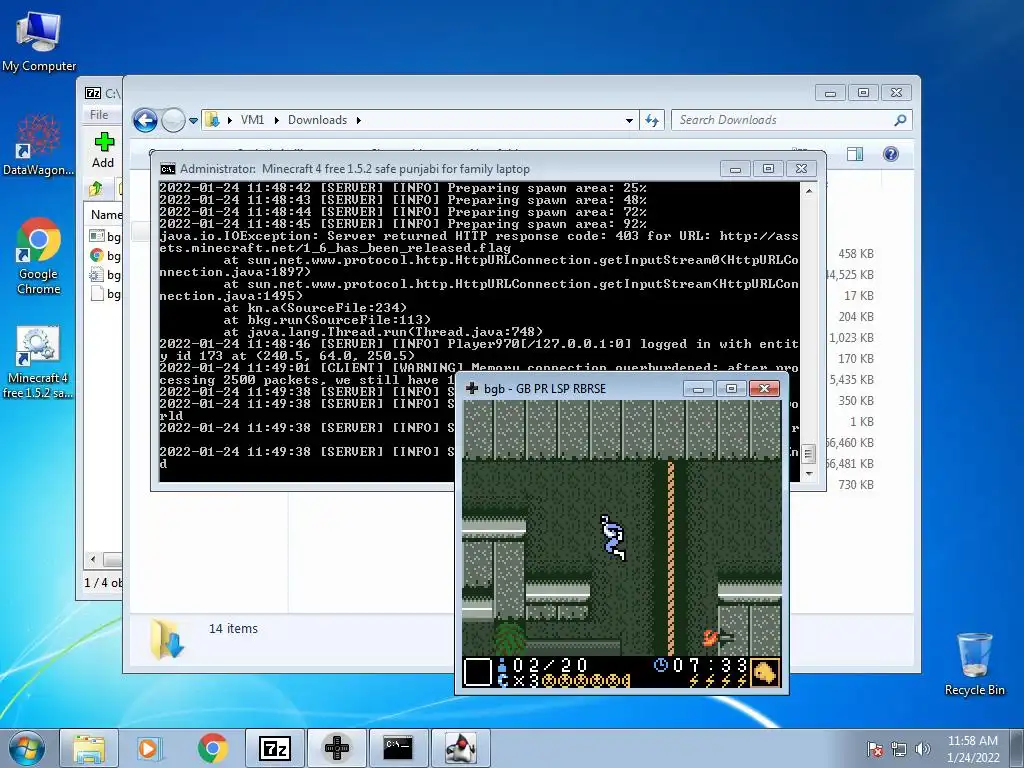1024x768 pixels.
Task: Open 7-Zip File menu
Action: [99, 115]
